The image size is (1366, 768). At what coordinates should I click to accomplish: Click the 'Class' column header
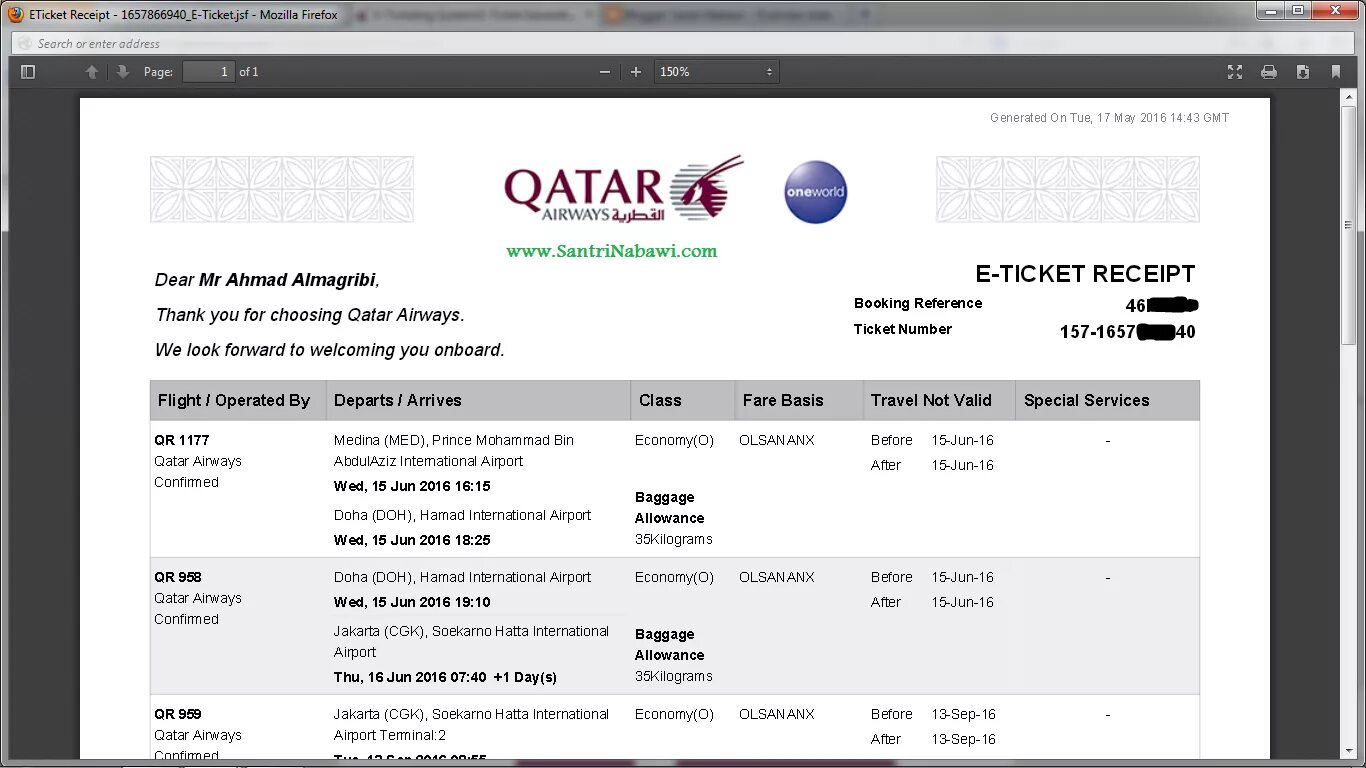[660, 400]
